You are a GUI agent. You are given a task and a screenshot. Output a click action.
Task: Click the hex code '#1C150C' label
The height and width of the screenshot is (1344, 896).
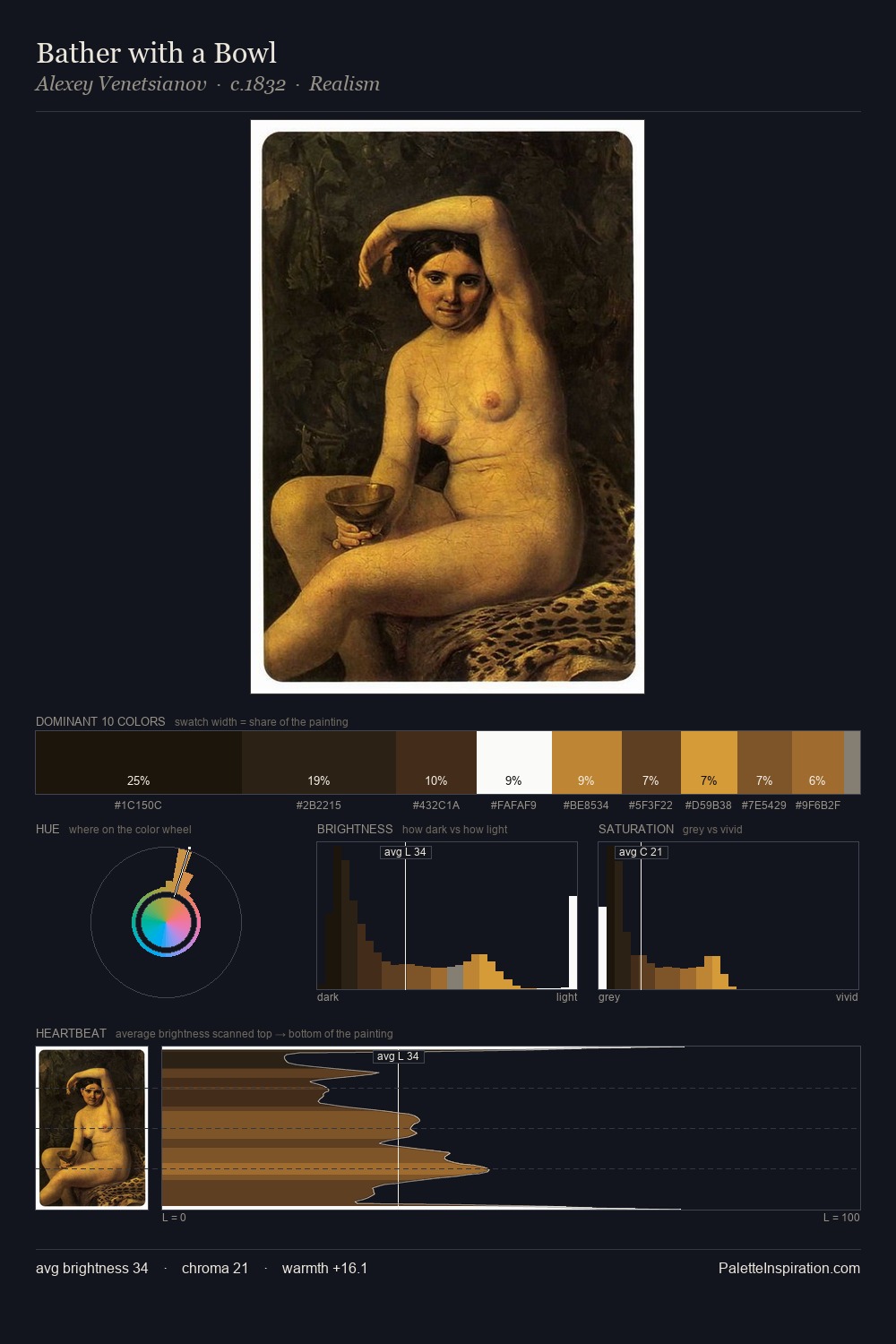(138, 806)
